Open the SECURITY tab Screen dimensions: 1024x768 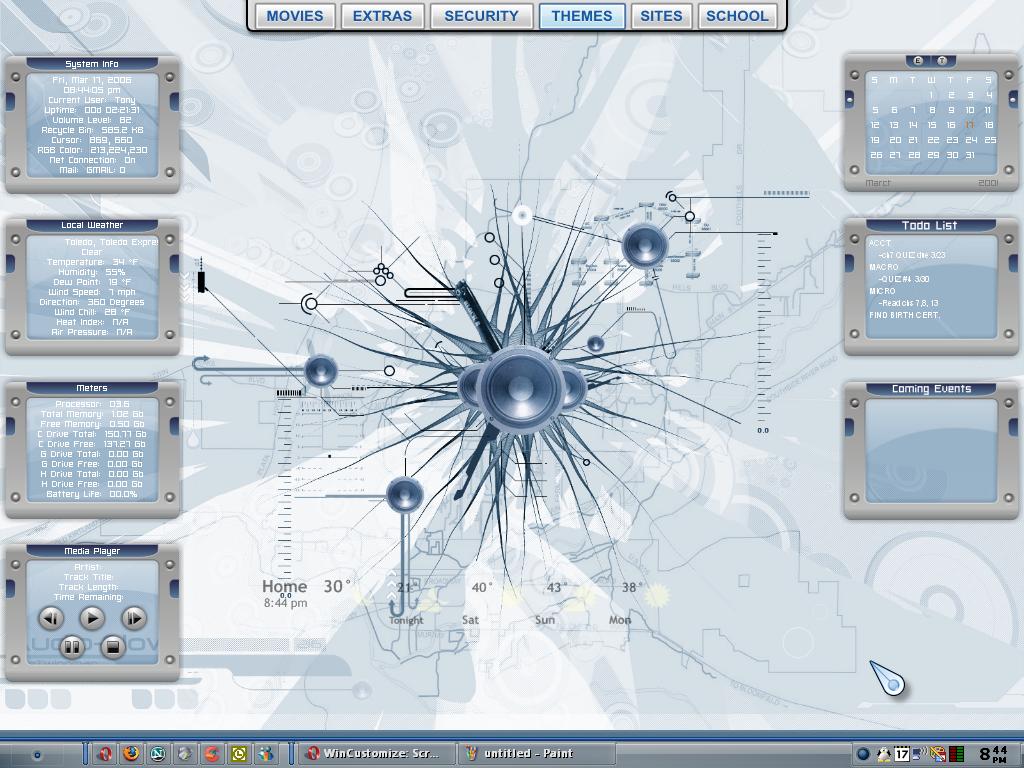click(481, 16)
